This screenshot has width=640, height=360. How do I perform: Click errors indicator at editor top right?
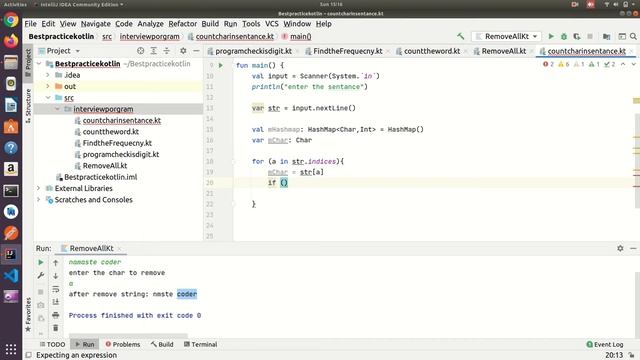548,64
